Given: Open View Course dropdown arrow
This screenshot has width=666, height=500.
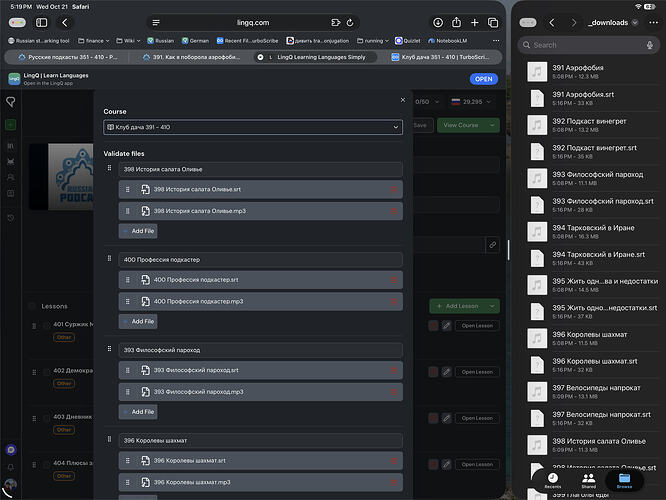Looking at the screenshot, I should (492, 125).
